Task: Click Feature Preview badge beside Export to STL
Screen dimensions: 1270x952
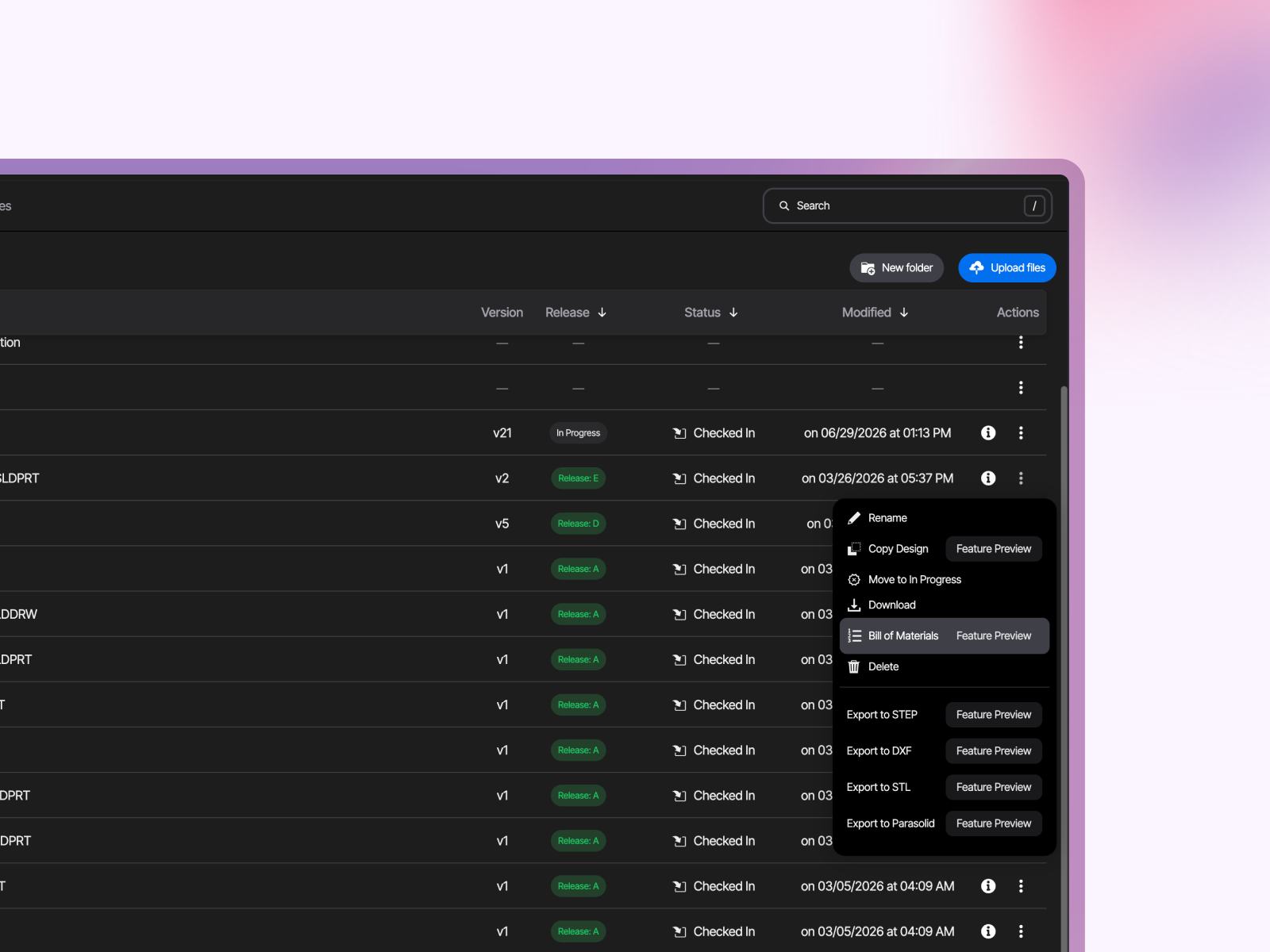Action: click(x=994, y=788)
